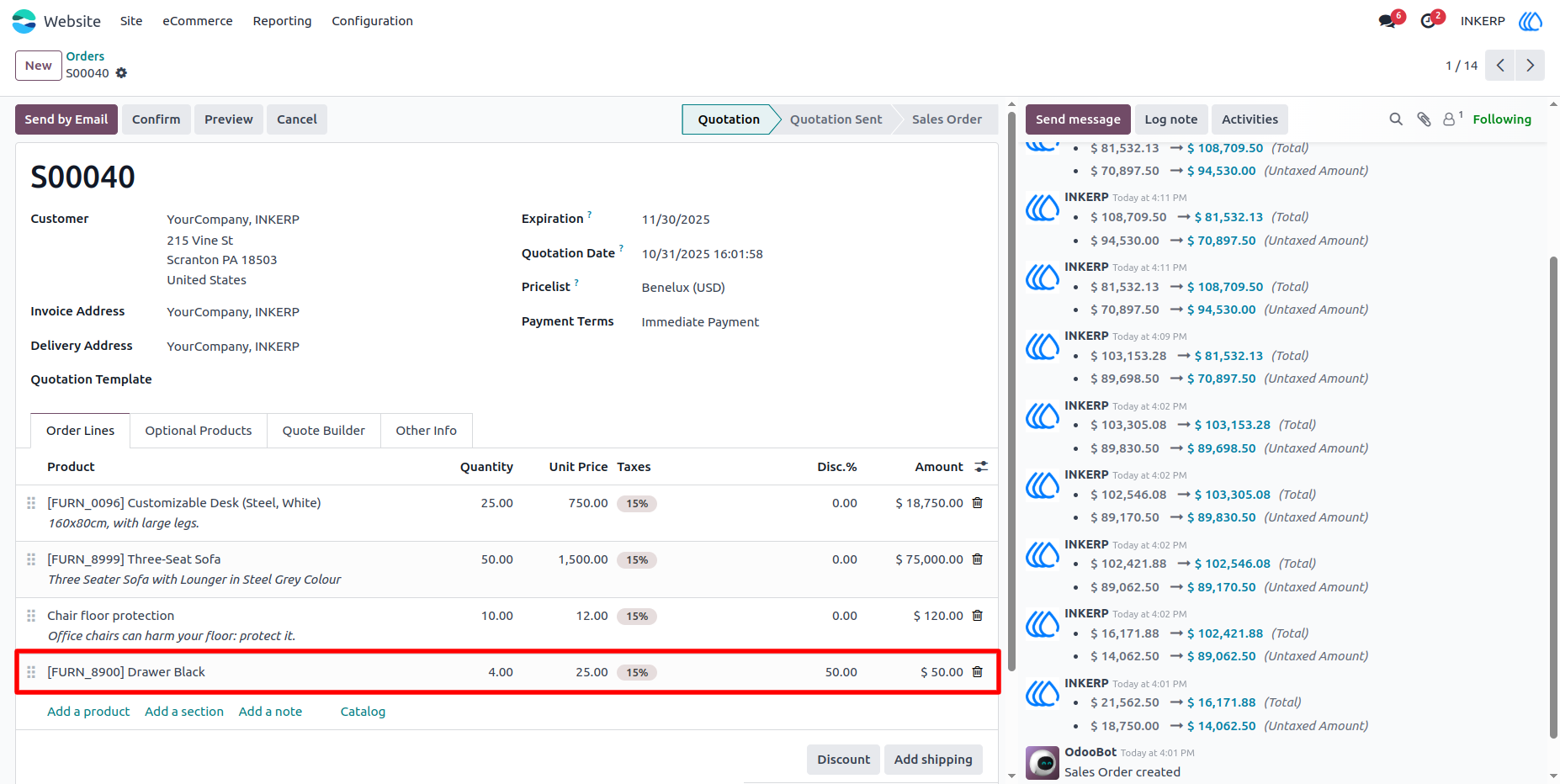The width and height of the screenshot is (1560, 784).
Task: Click the INKERP company avatar icon
Action: [1531, 21]
